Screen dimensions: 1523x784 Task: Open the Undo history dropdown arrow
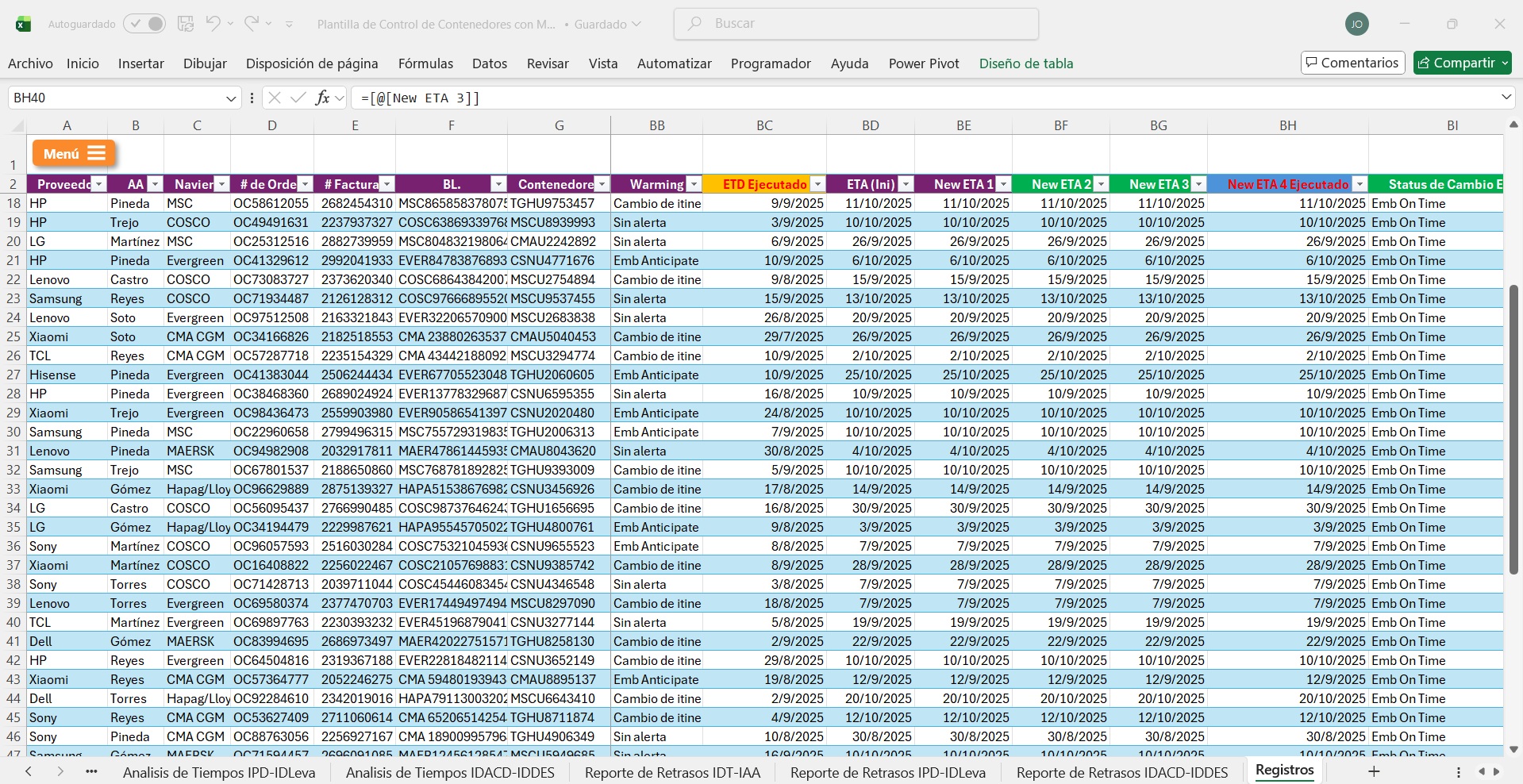click(230, 24)
